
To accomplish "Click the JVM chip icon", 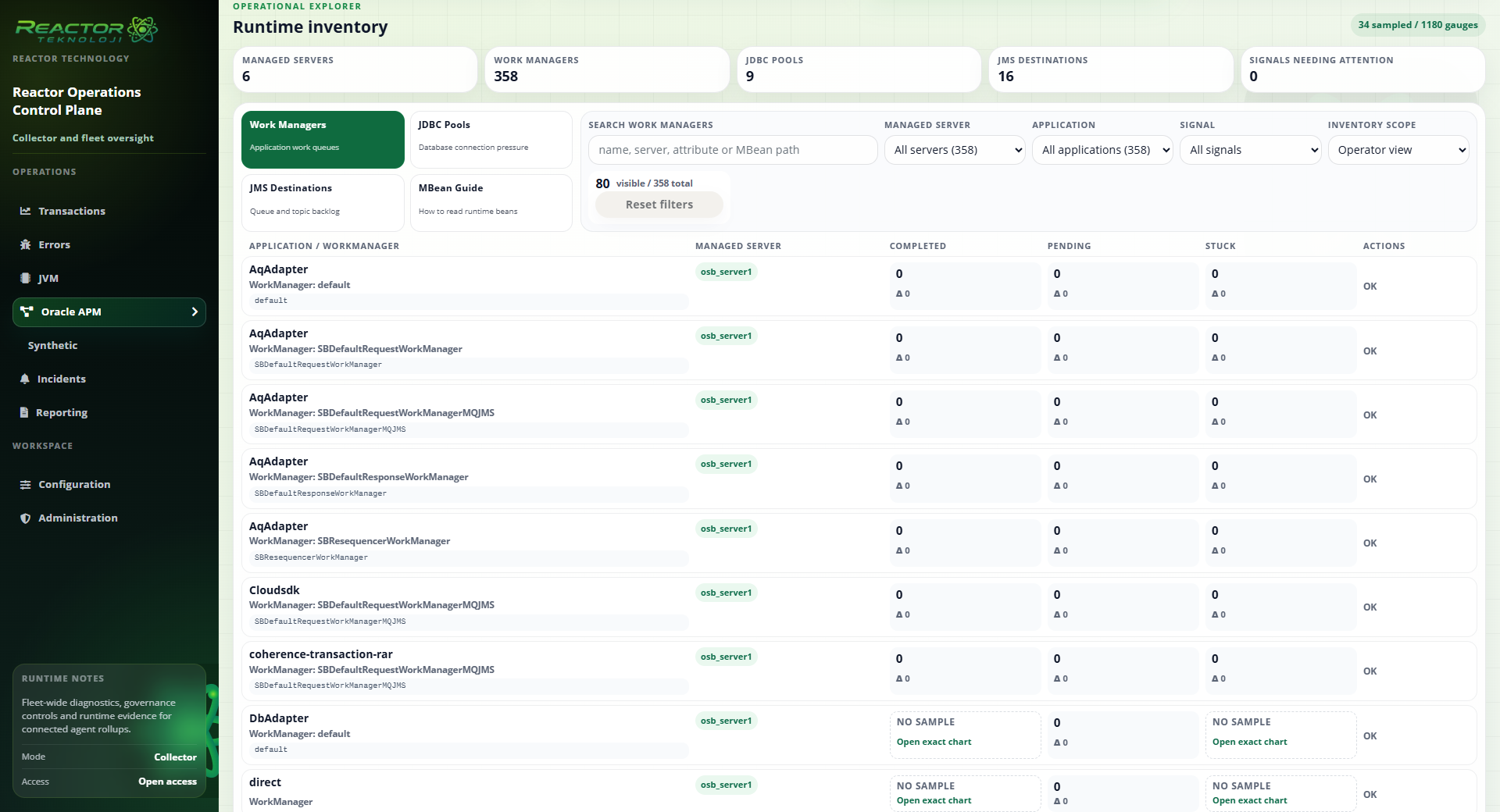I will [25, 278].
